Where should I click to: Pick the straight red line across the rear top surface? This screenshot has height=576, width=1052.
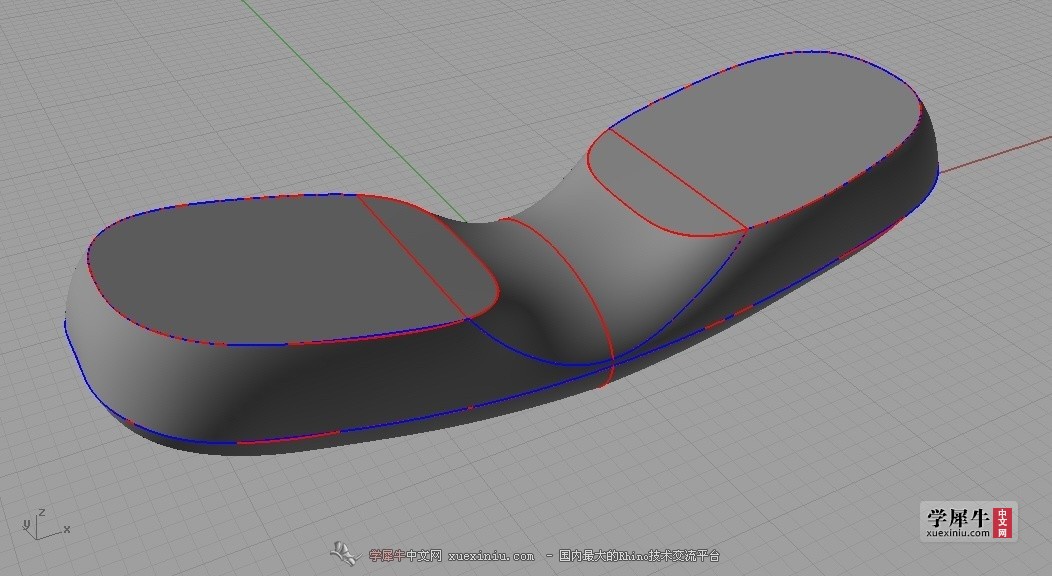pyautogui.click(x=678, y=179)
